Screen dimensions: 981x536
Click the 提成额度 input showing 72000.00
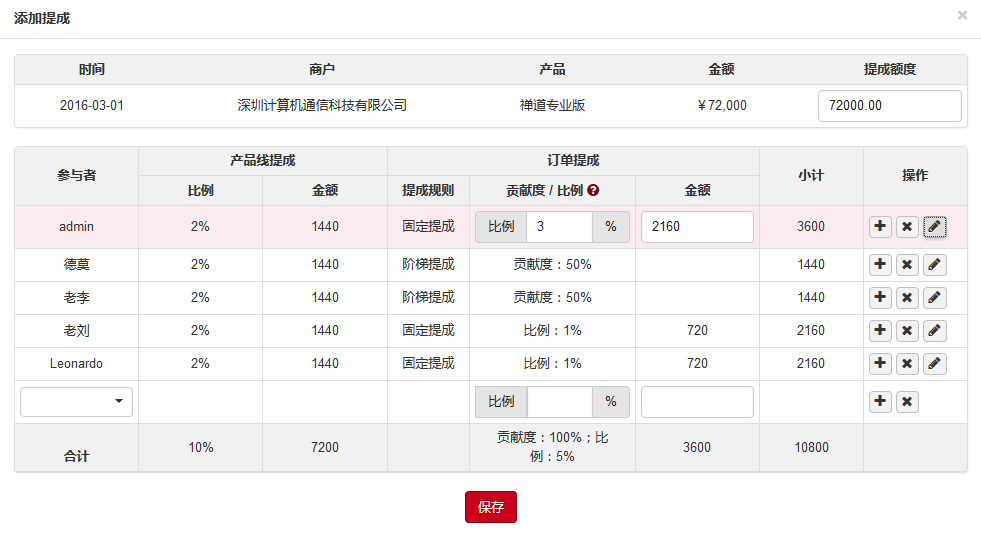[x=889, y=106]
